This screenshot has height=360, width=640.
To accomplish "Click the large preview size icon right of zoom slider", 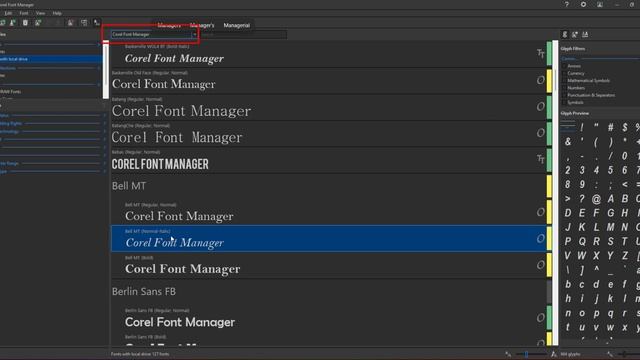I will [x=553, y=354].
